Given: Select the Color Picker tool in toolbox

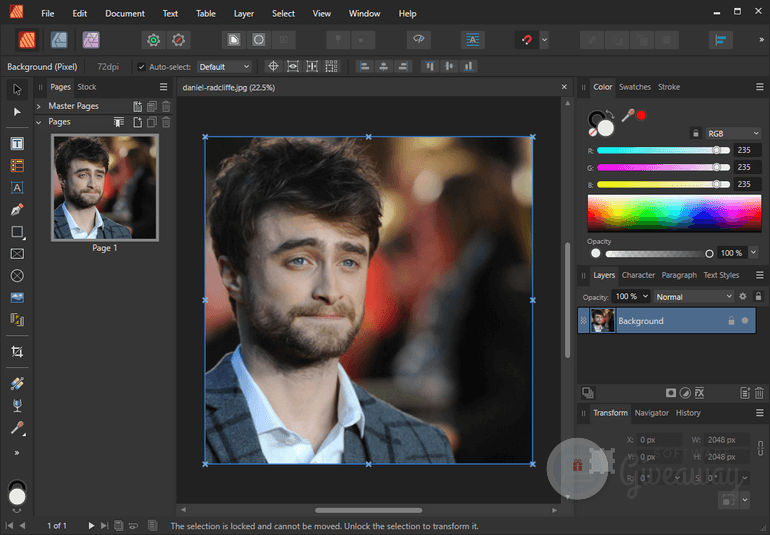Looking at the screenshot, I should 17,428.
